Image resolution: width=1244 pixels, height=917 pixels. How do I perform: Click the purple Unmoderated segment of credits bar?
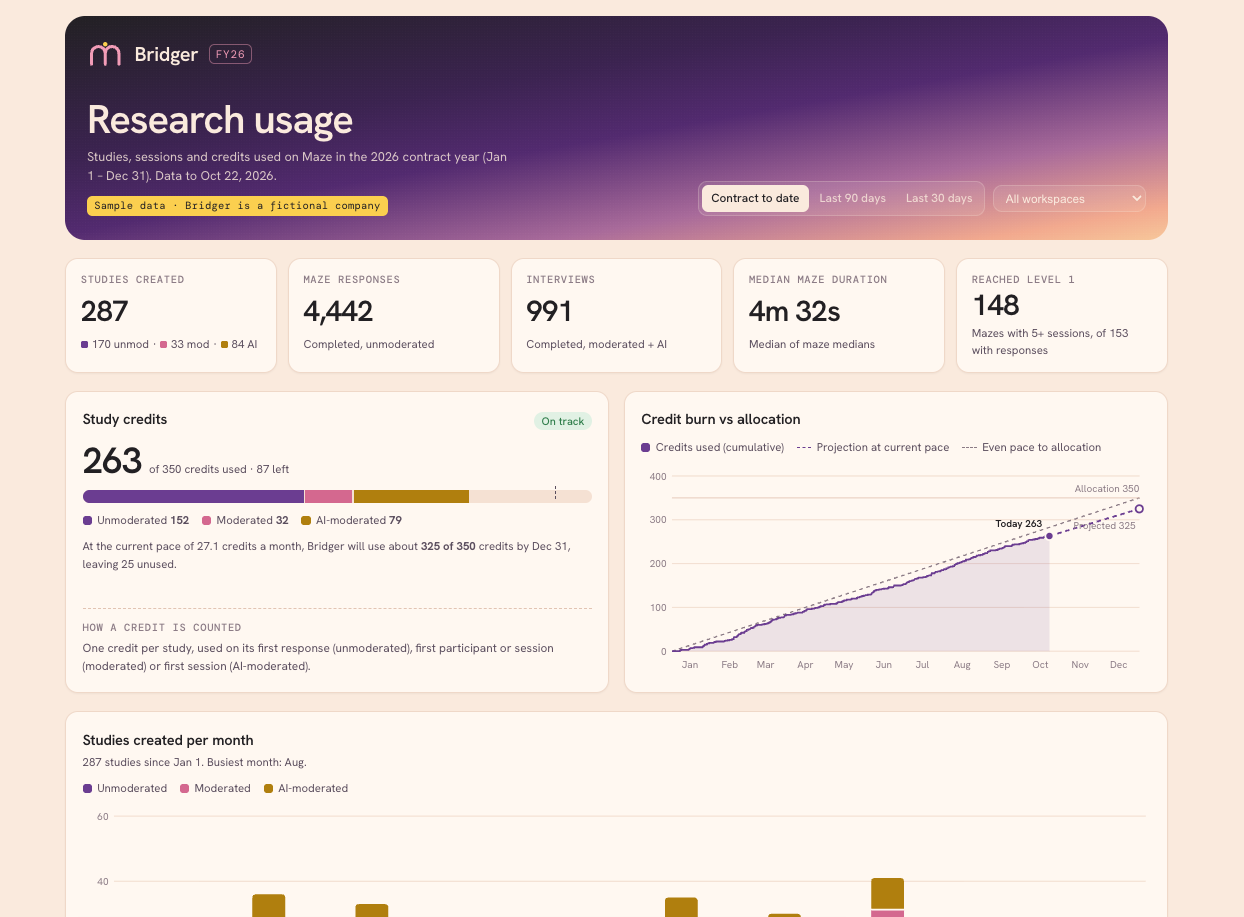point(193,496)
